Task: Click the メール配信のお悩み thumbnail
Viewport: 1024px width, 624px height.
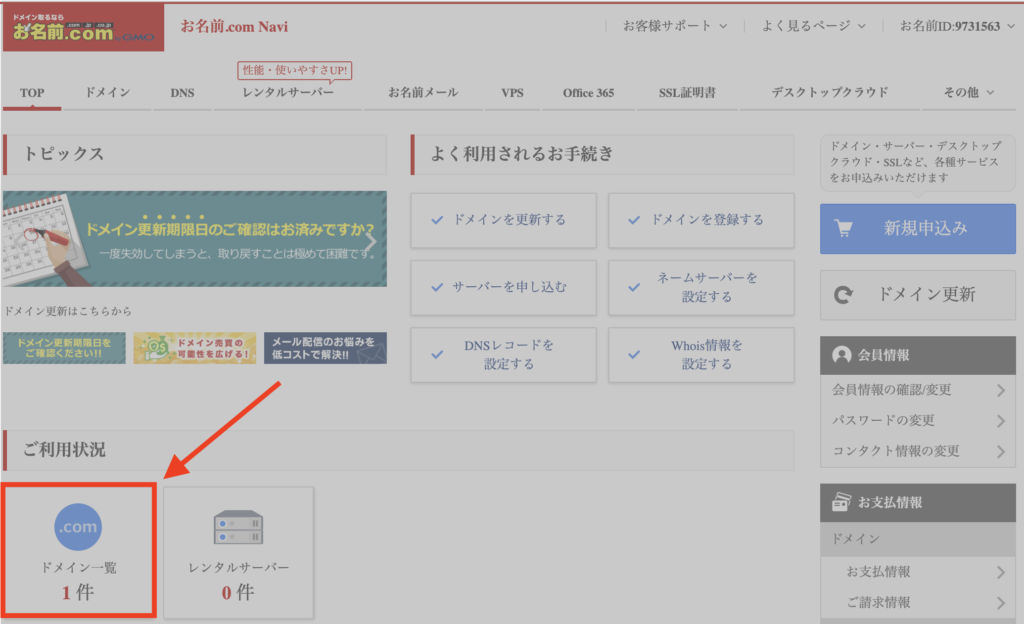Action: (x=325, y=349)
